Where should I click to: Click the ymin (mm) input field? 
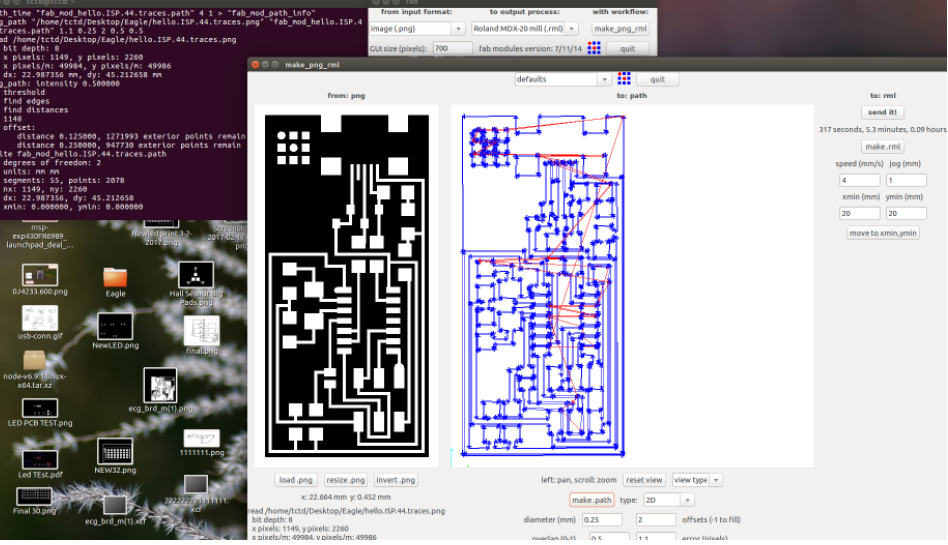906,214
